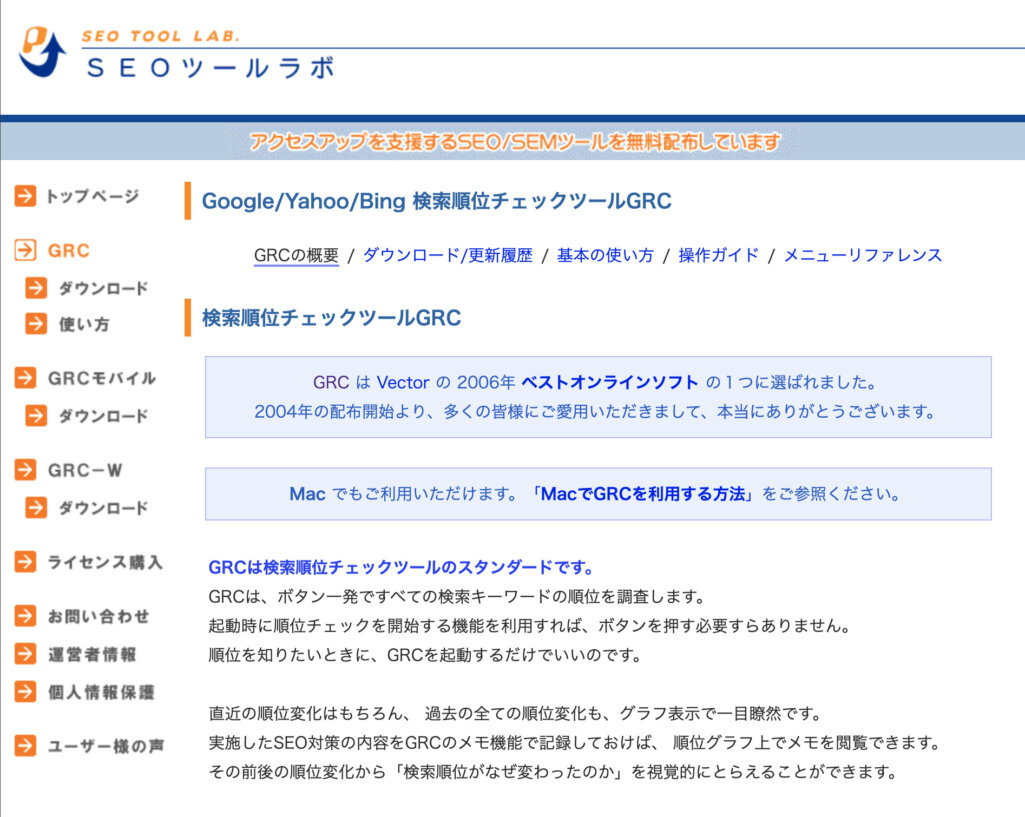Open the 「MacでGRCを利用する方法」 link

point(645,494)
